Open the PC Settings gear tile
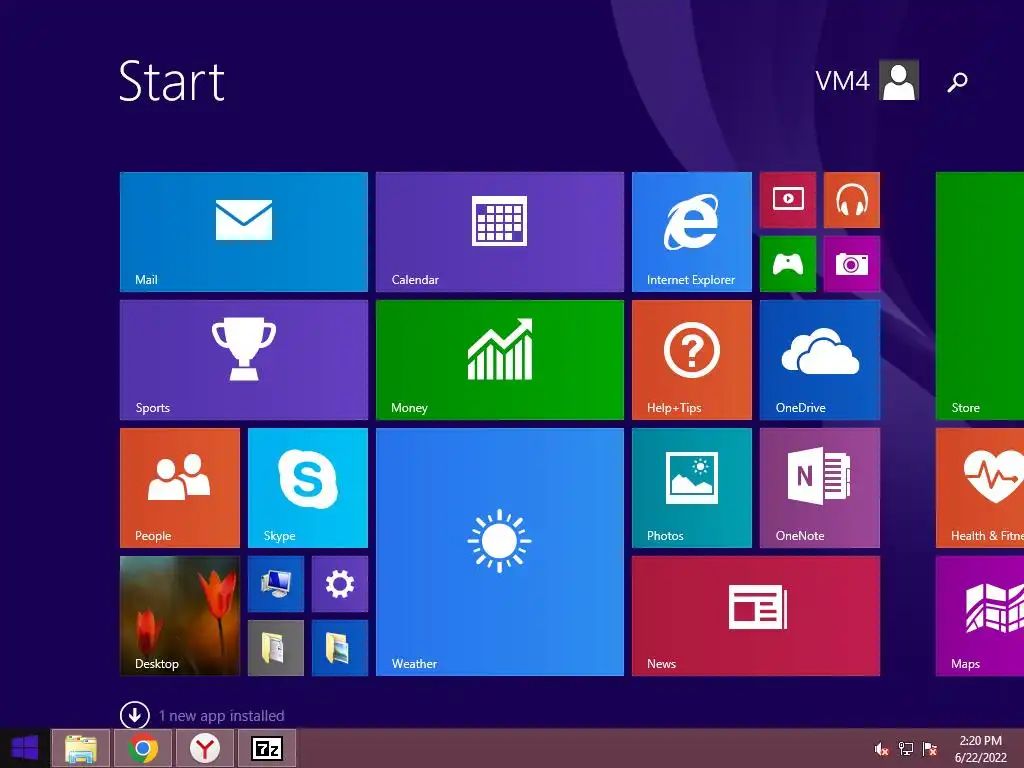The image size is (1024, 768). pos(340,584)
